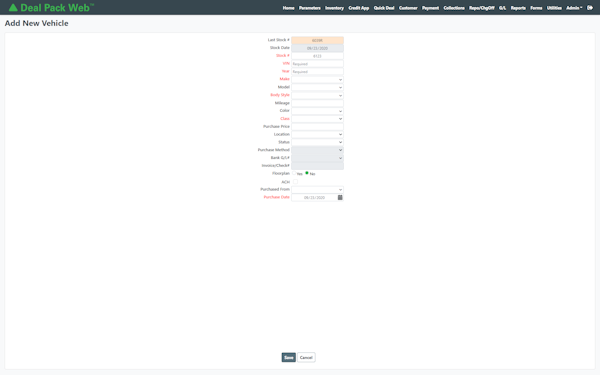Image resolution: width=600 pixels, height=375 pixels.
Task: Open the Purchased From dropdown
Action: (317, 190)
